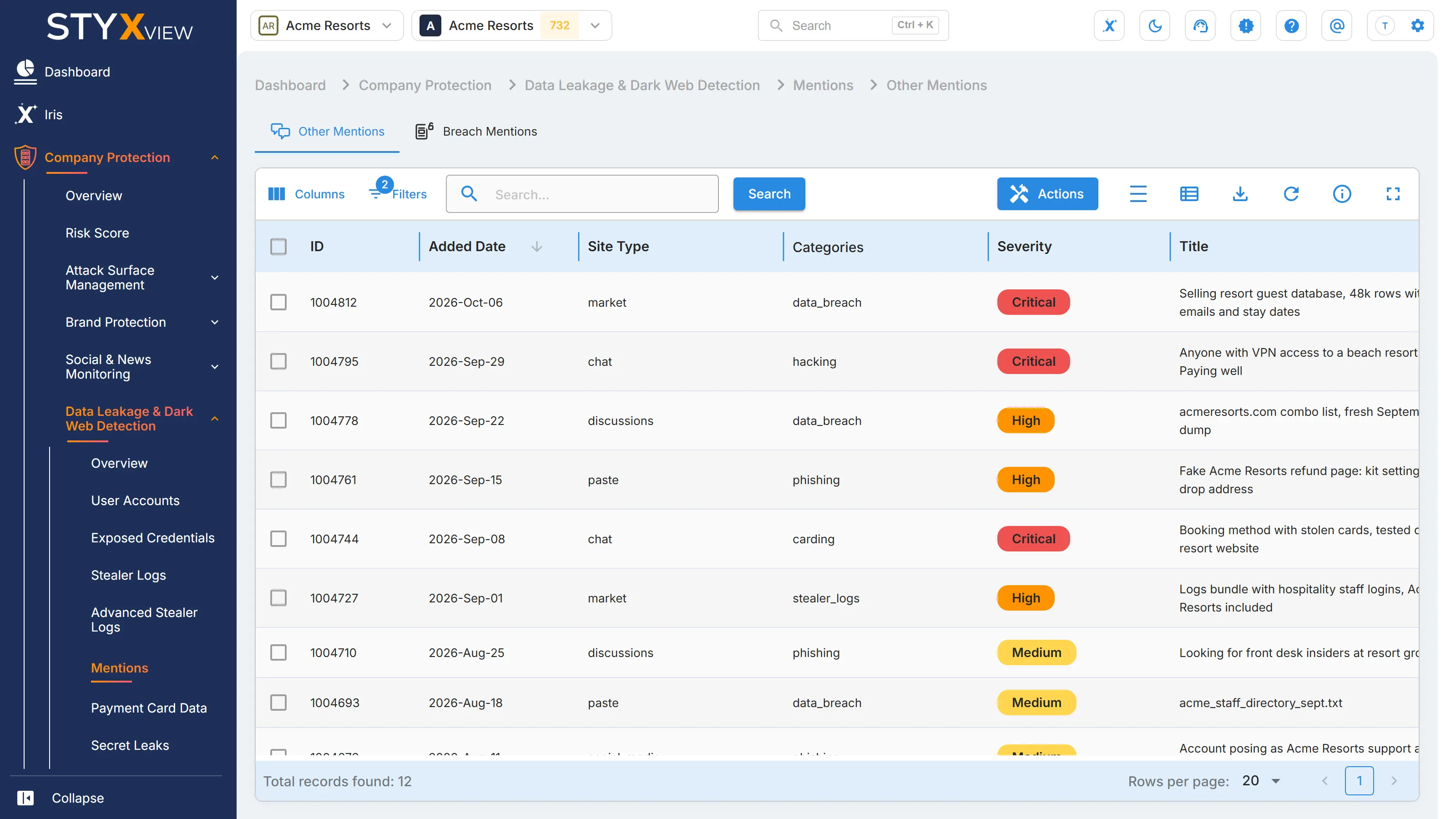The height and width of the screenshot is (819, 1456).
Task: Click the Collapse sidebar icon
Action: [x=25, y=798]
